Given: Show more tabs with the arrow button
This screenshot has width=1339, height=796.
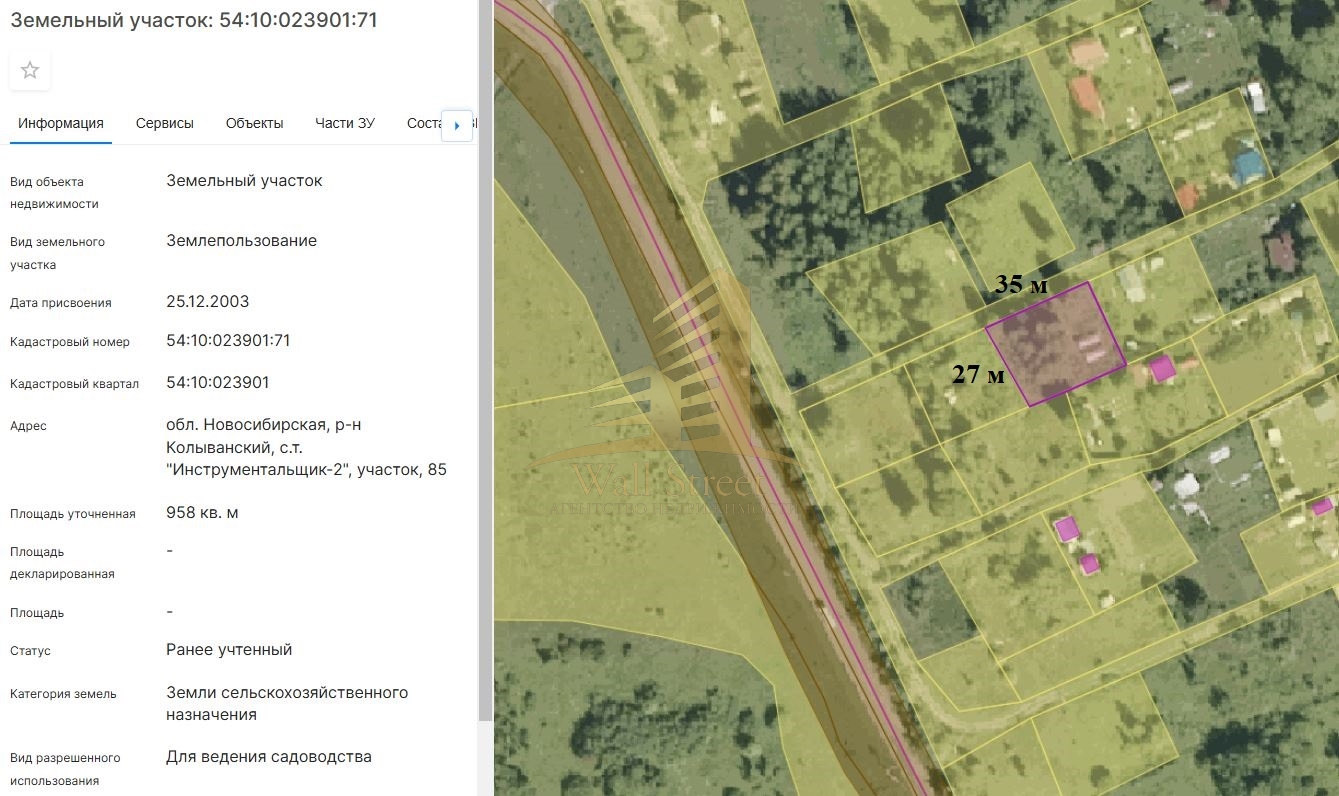Looking at the screenshot, I should pos(457,125).
